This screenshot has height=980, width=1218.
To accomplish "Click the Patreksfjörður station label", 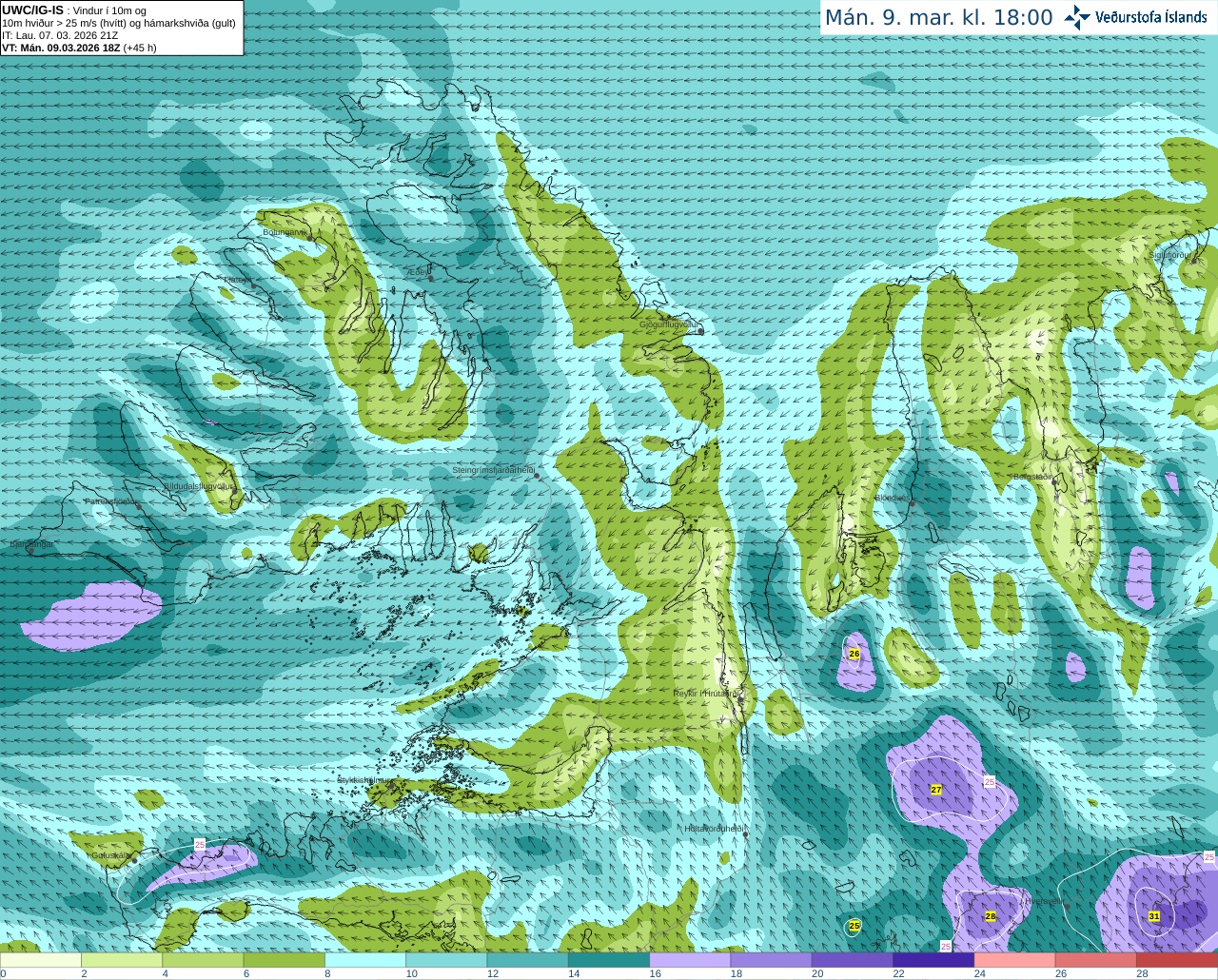I will point(112,501).
